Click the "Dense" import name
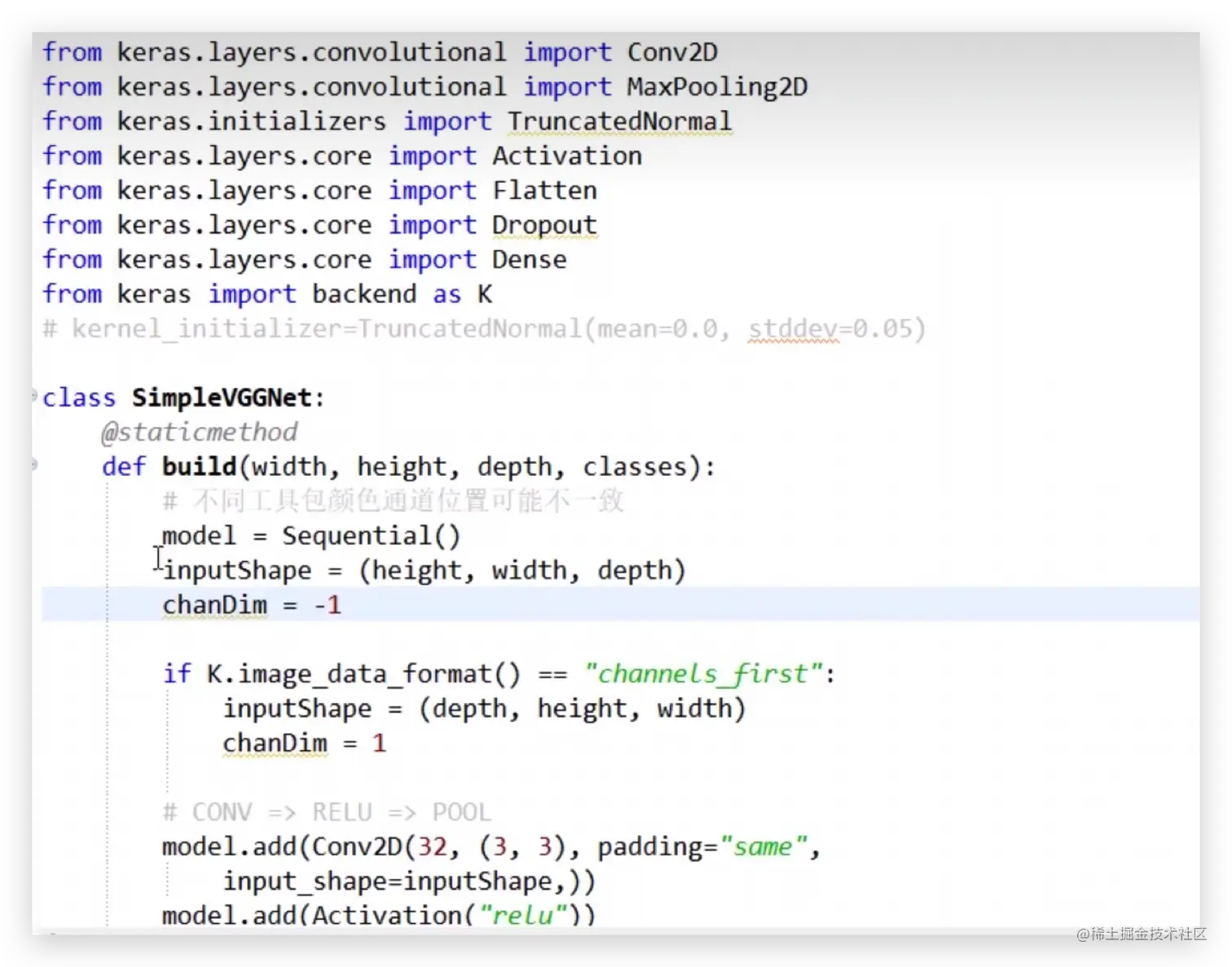The image size is (1232, 967). click(x=529, y=260)
